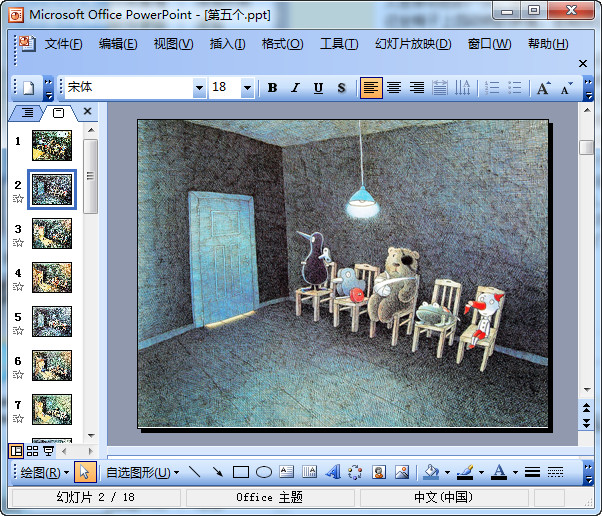
Task: Open the Line Color dropdown arrow
Action: (x=481, y=473)
